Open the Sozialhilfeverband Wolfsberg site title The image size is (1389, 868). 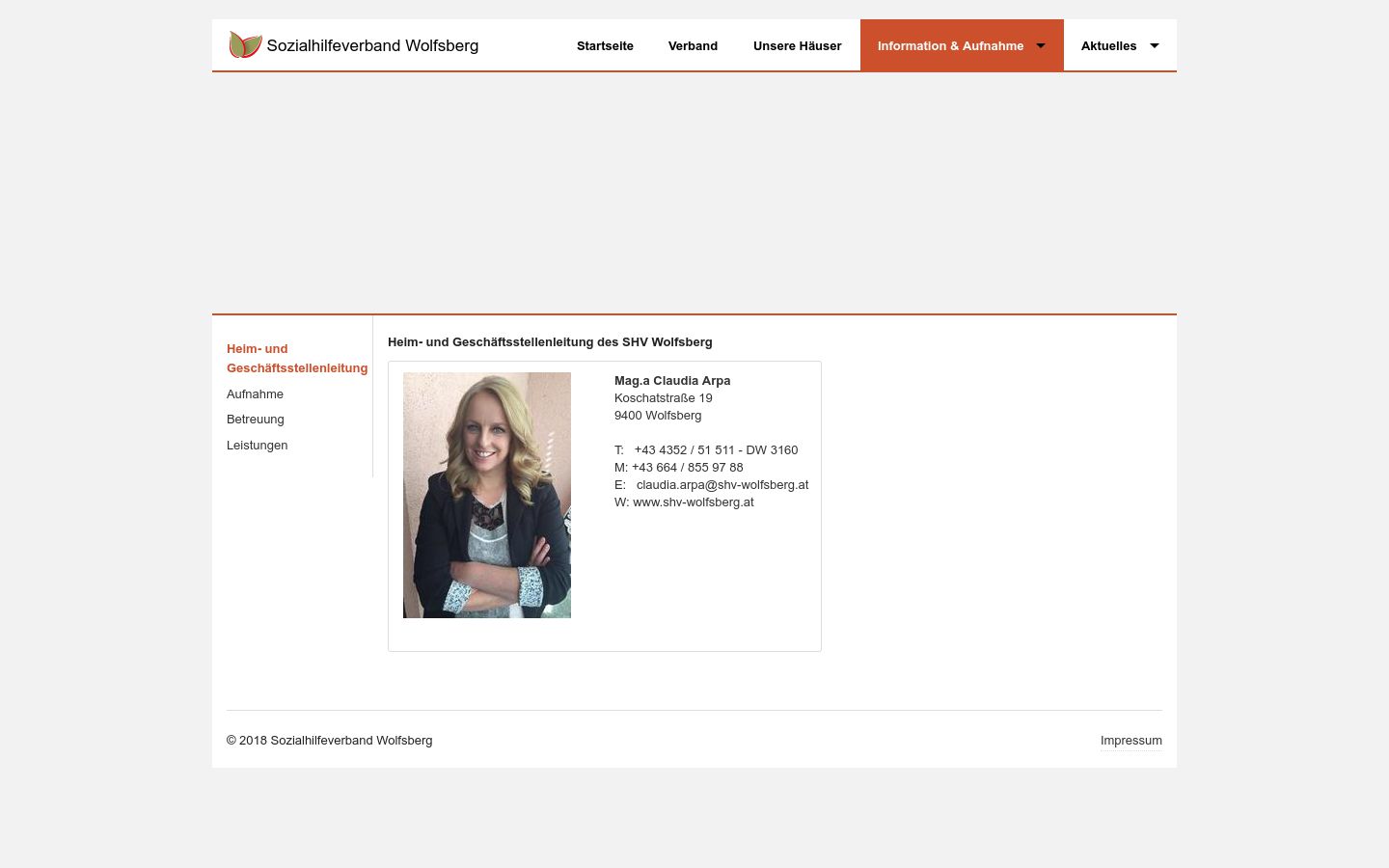(372, 45)
